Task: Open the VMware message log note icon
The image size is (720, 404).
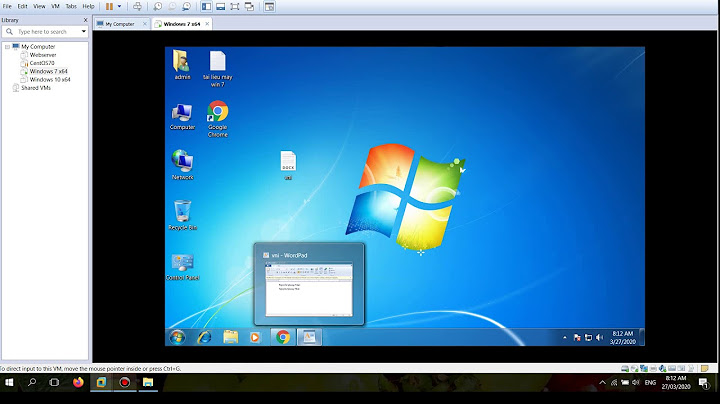Action: [x=705, y=368]
